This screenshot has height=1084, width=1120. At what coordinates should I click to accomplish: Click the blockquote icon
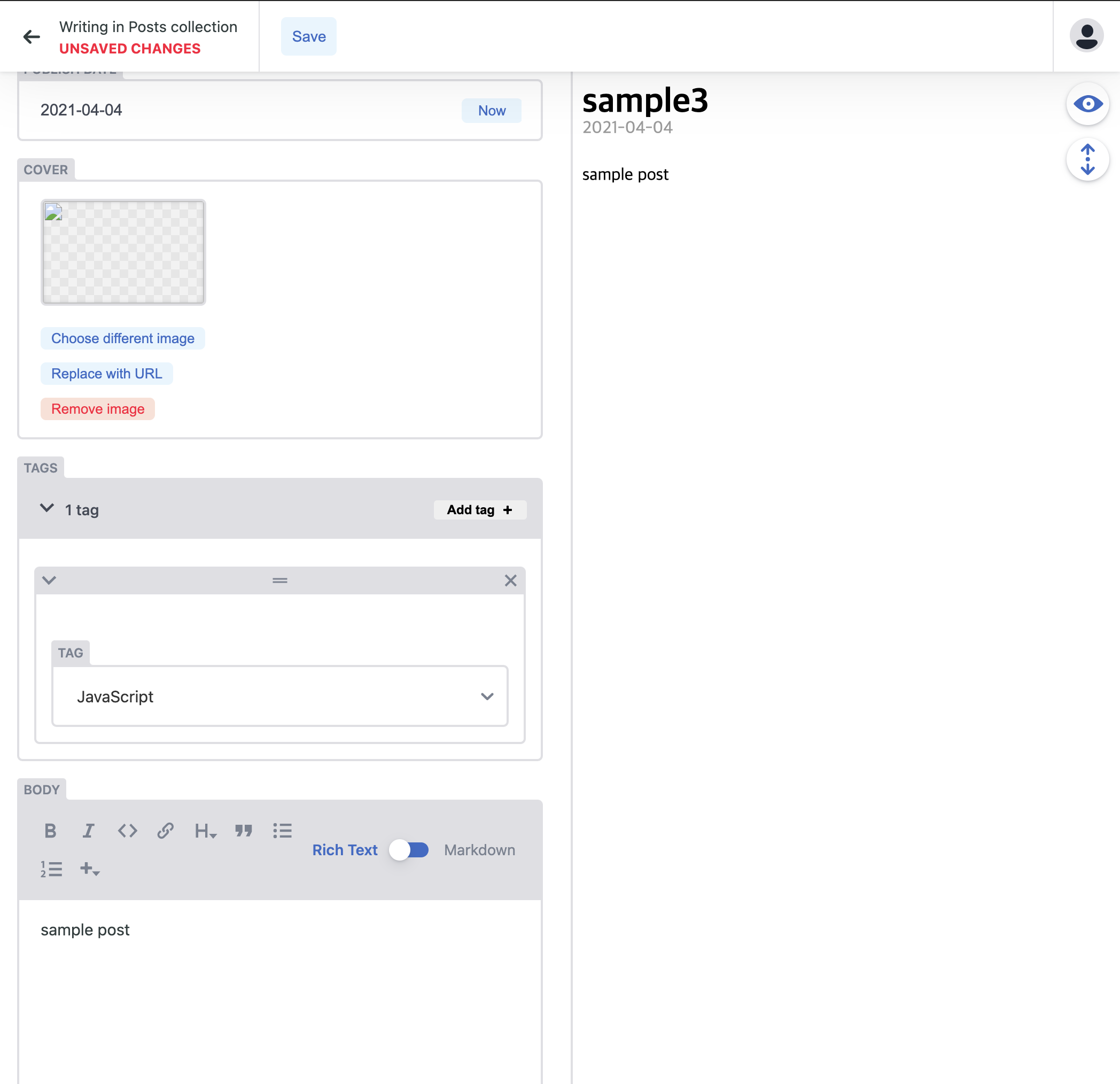244,831
